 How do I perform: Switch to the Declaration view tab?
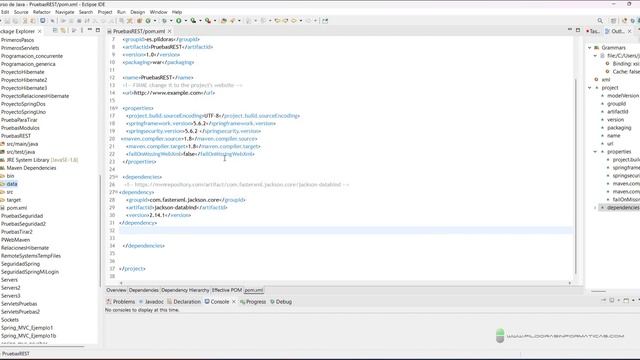coord(184,302)
